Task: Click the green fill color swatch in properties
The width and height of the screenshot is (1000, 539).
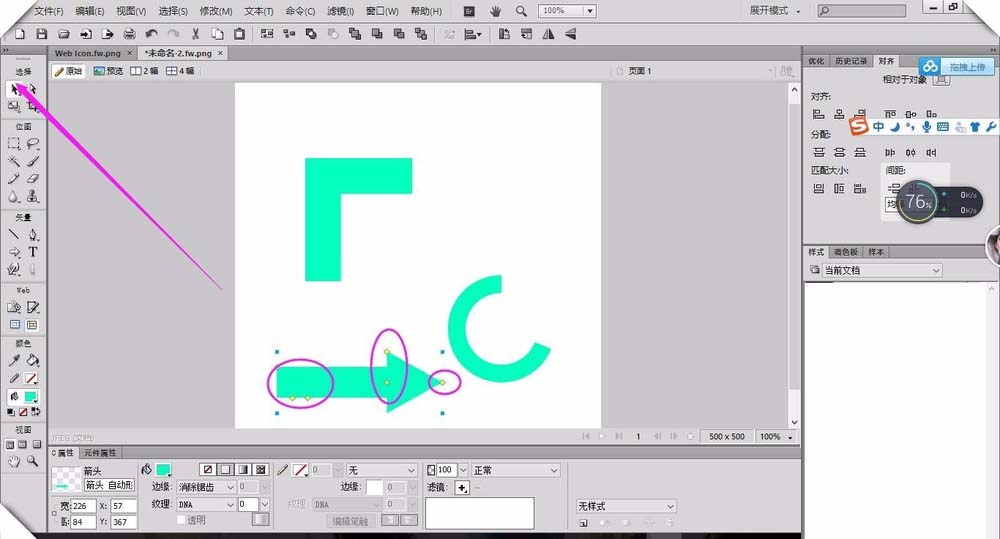Action: pyautogui.click(x=163, y=470)
